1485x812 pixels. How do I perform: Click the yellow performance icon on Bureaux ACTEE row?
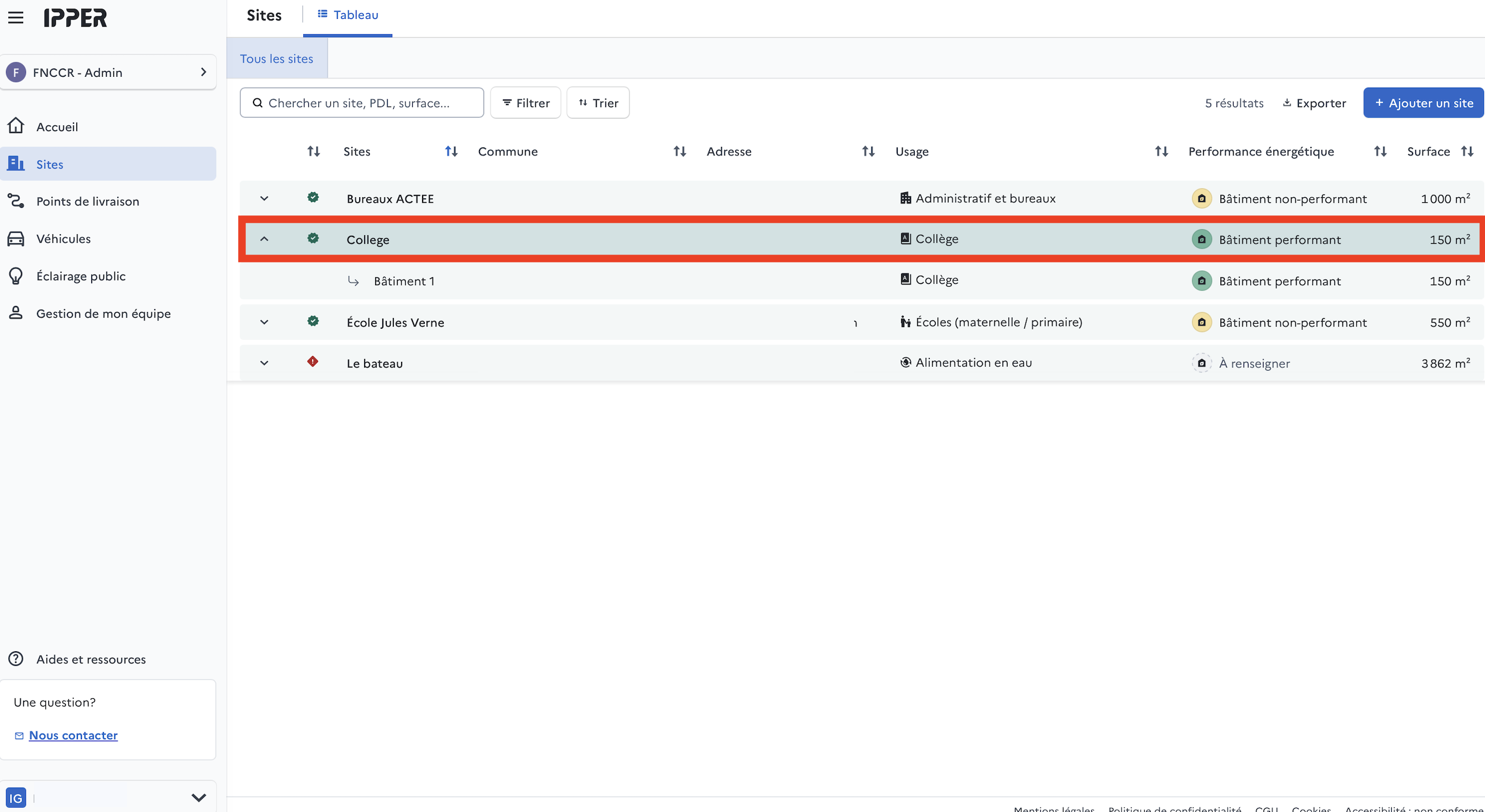1202,198
